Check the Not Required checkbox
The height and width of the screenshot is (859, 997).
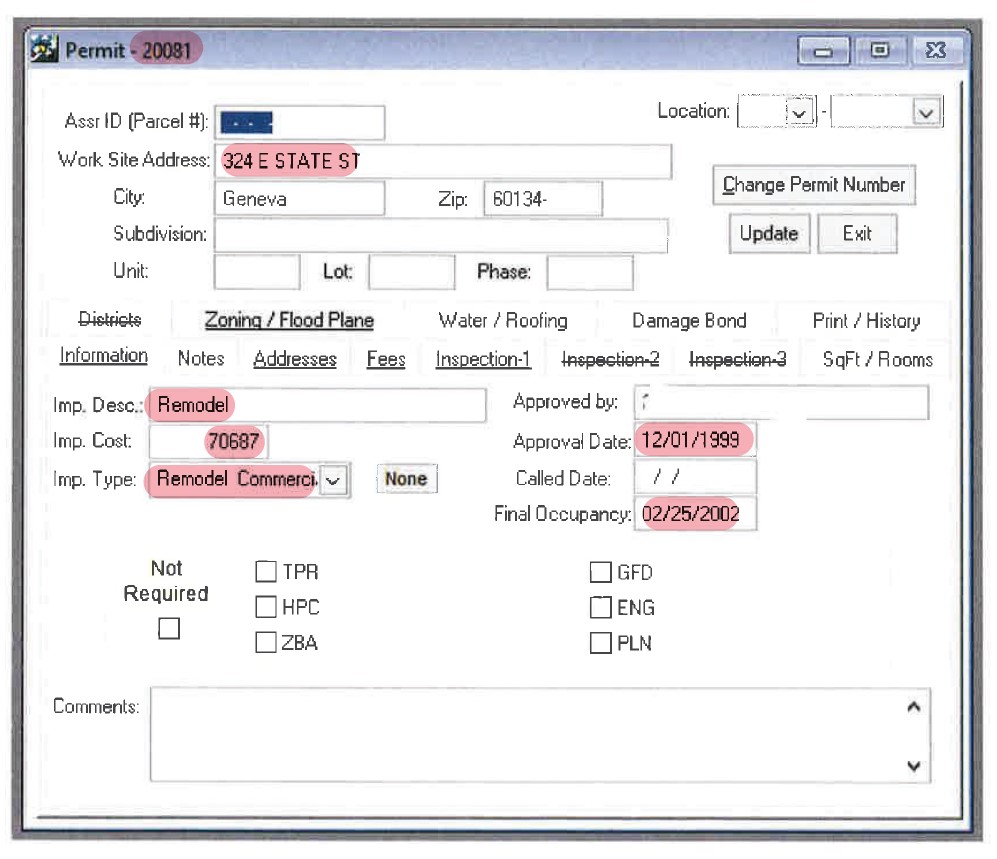point(169,629)
